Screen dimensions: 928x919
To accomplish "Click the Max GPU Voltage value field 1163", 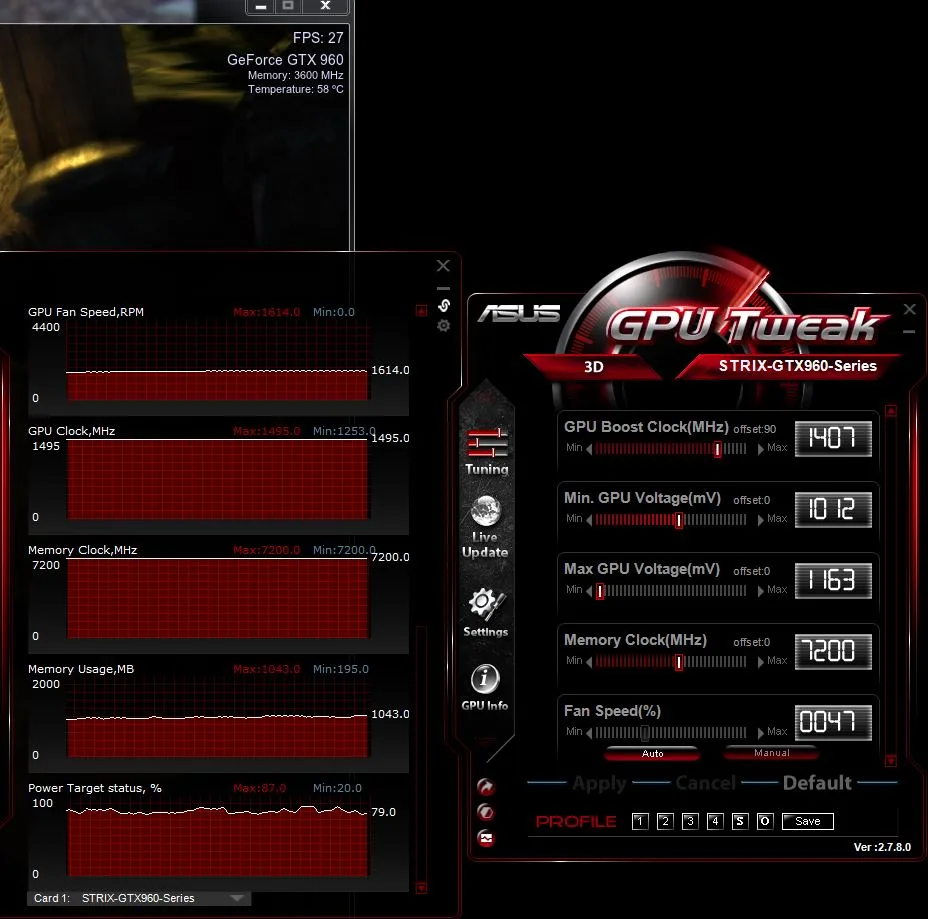I will pyautogui.click(x=833, y=581).
